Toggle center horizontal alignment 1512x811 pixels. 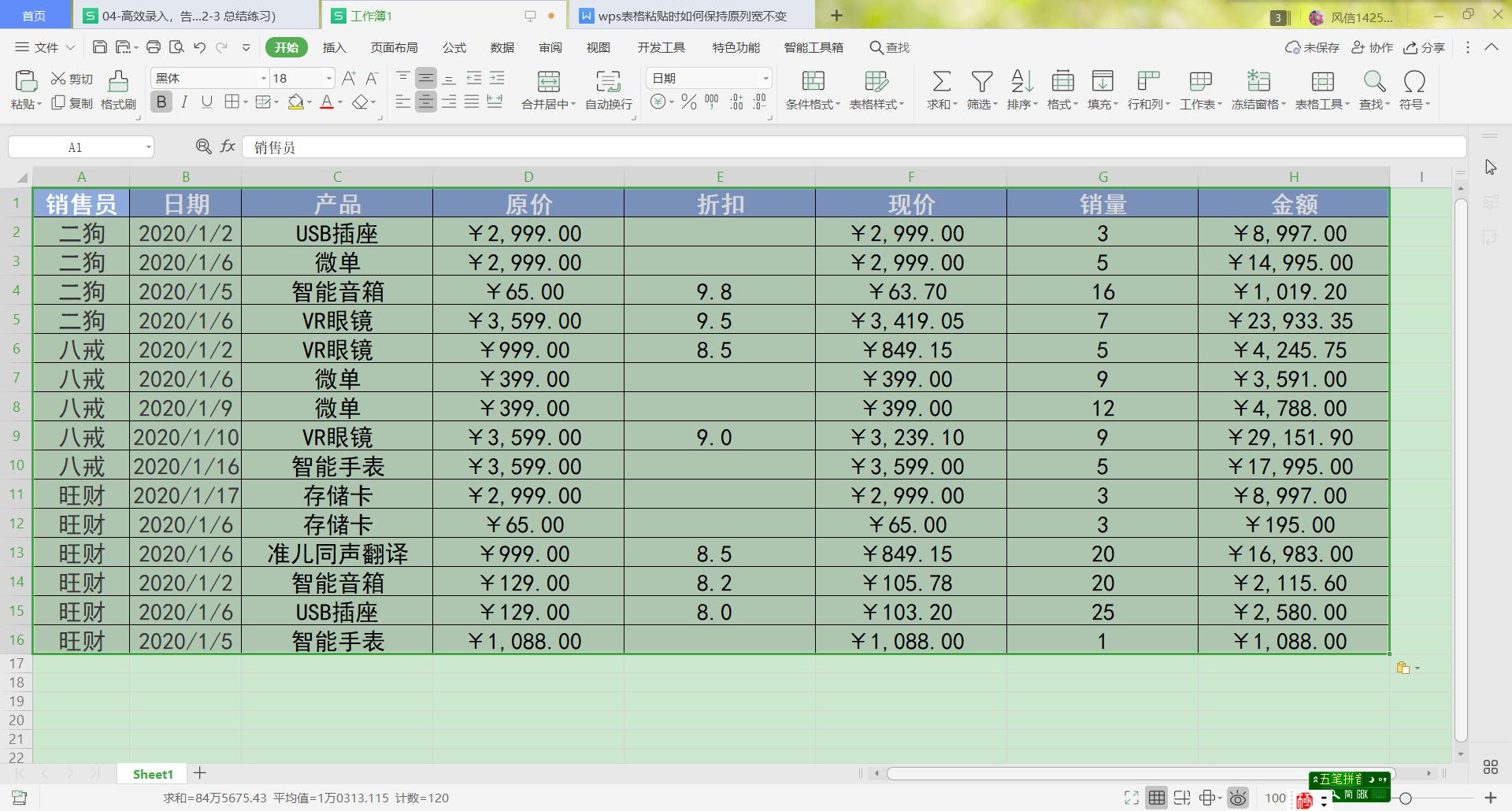click(x=425, y=102)
